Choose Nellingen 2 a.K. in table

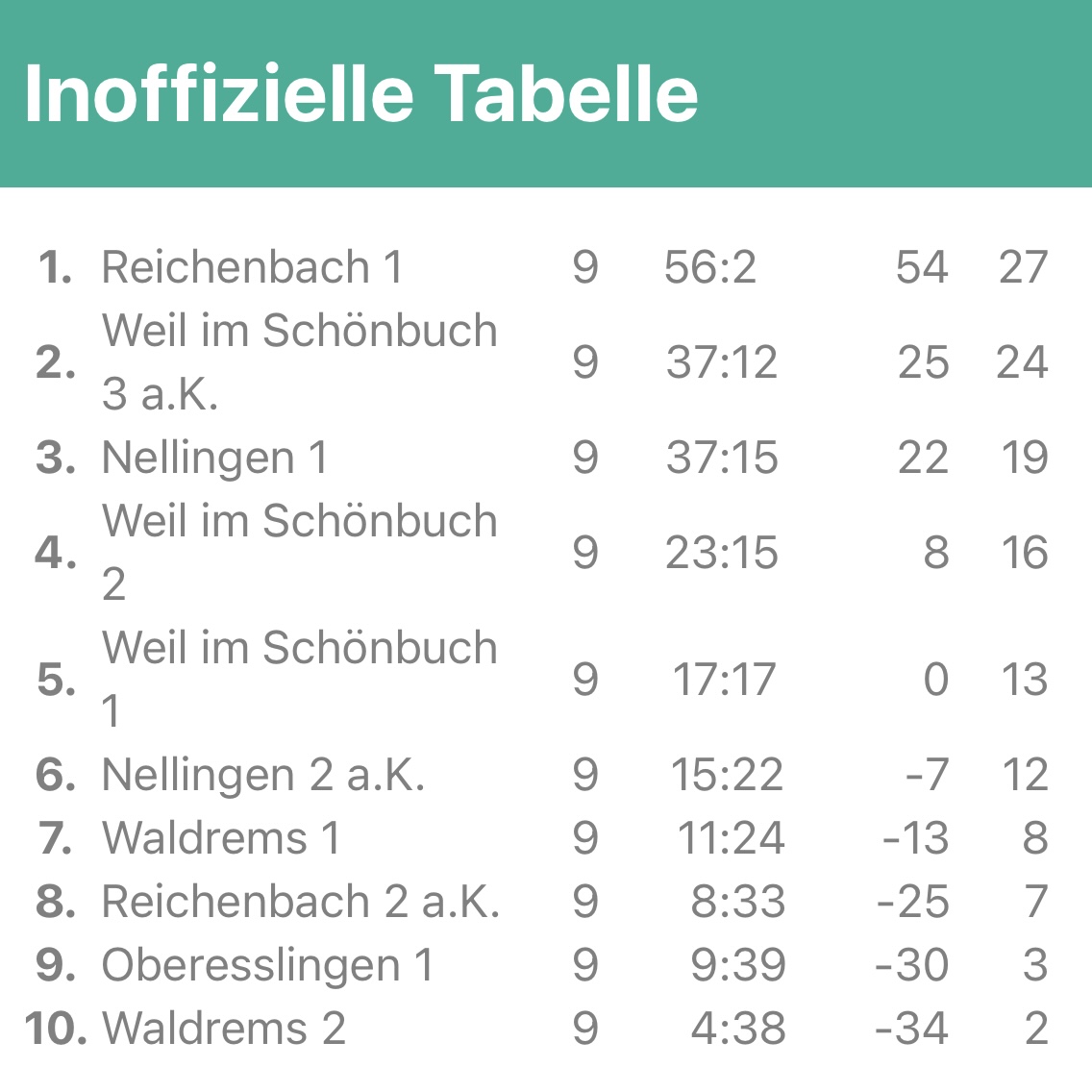pyautogui.click(x=262, y=775)
